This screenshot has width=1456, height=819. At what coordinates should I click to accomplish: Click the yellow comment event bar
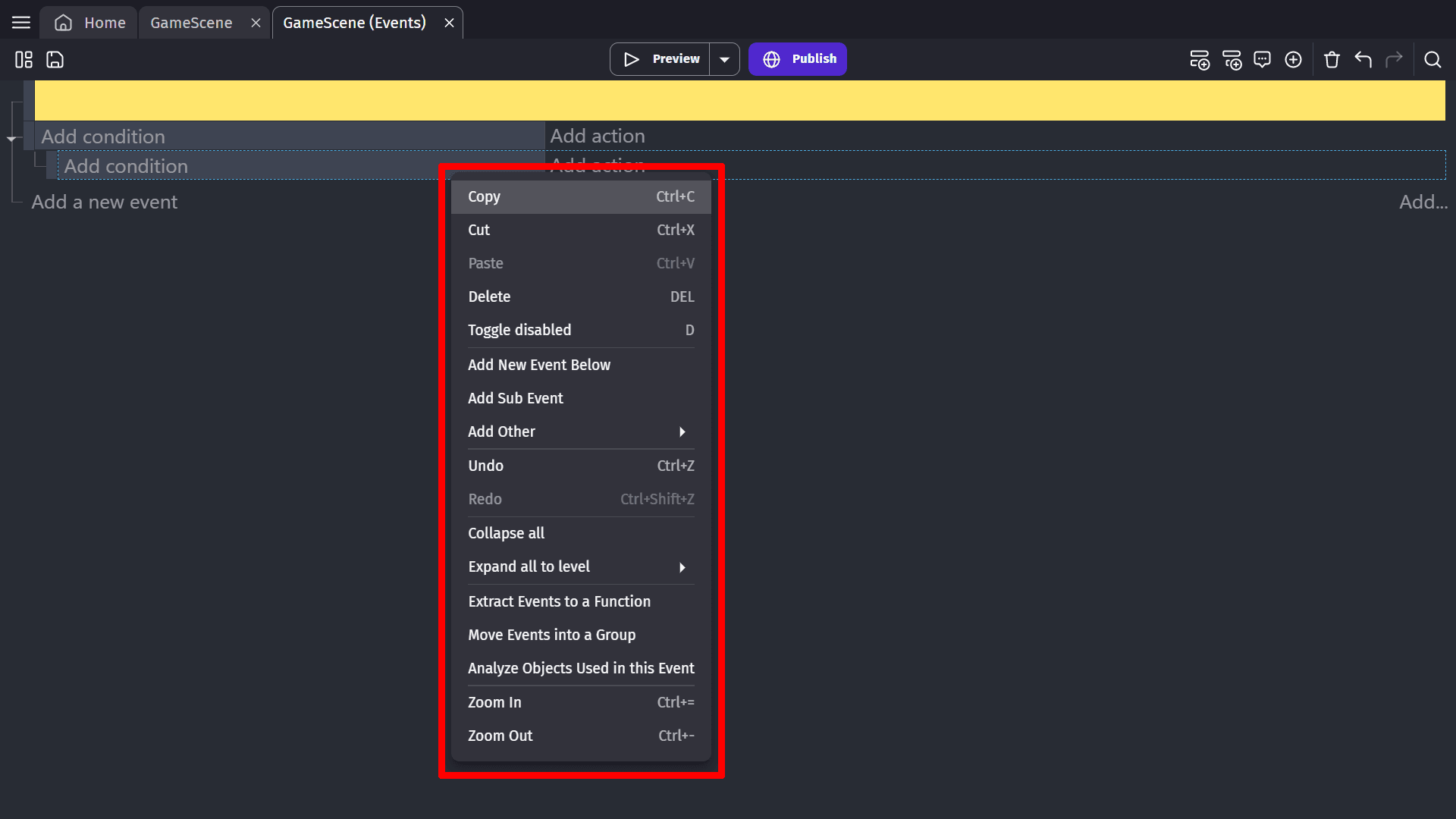click(x=739, y=100)
